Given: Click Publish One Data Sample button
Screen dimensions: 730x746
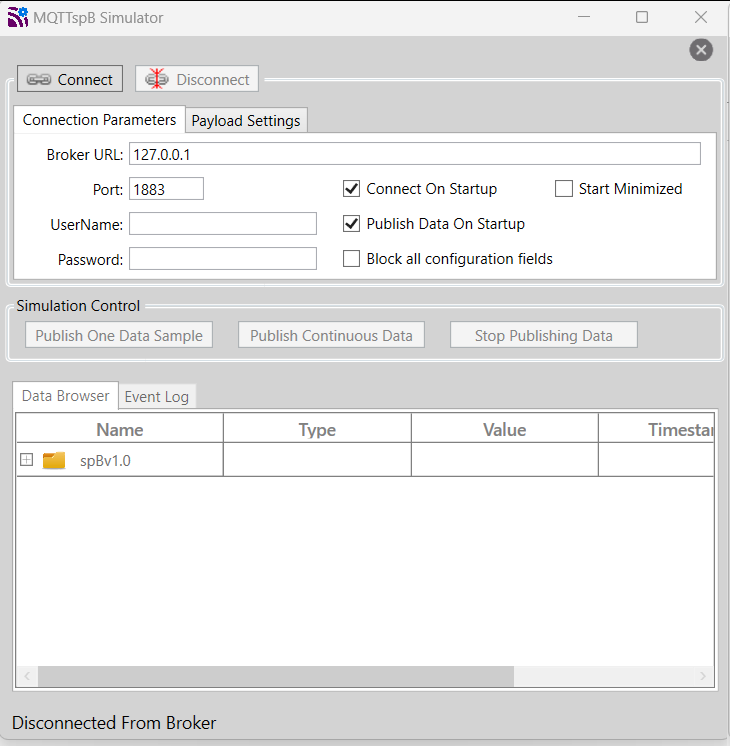Looking at the screenshot, I should 119,335.
